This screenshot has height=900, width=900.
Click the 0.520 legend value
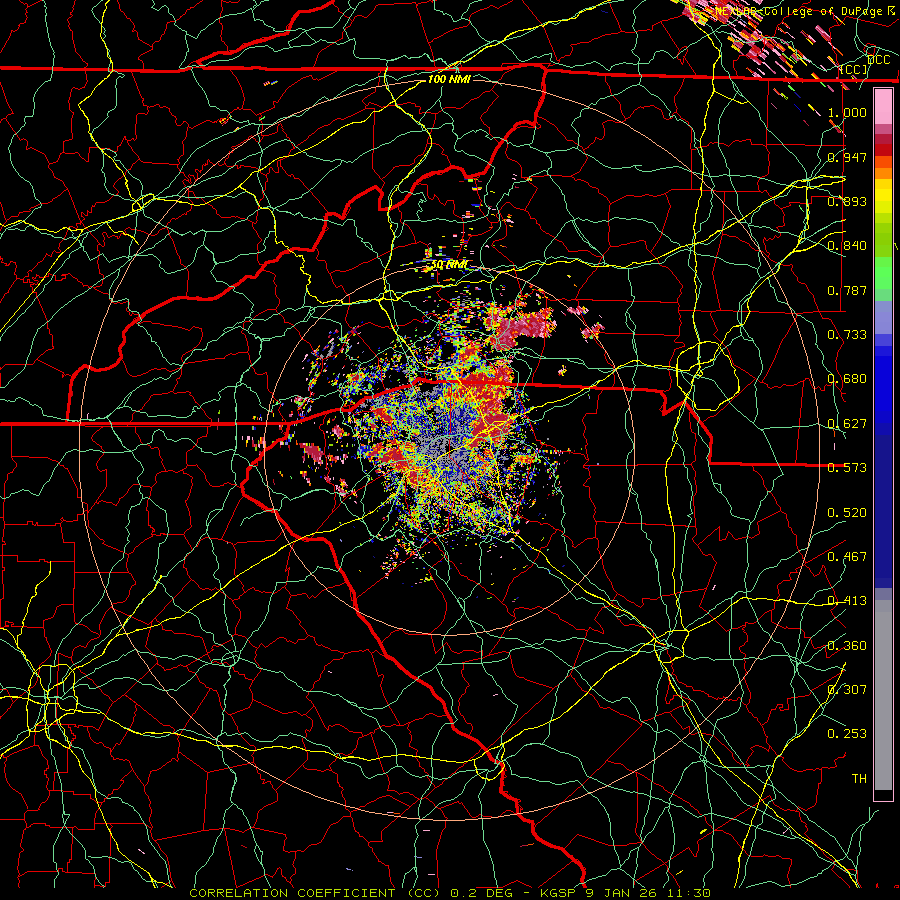coord(847,513)
